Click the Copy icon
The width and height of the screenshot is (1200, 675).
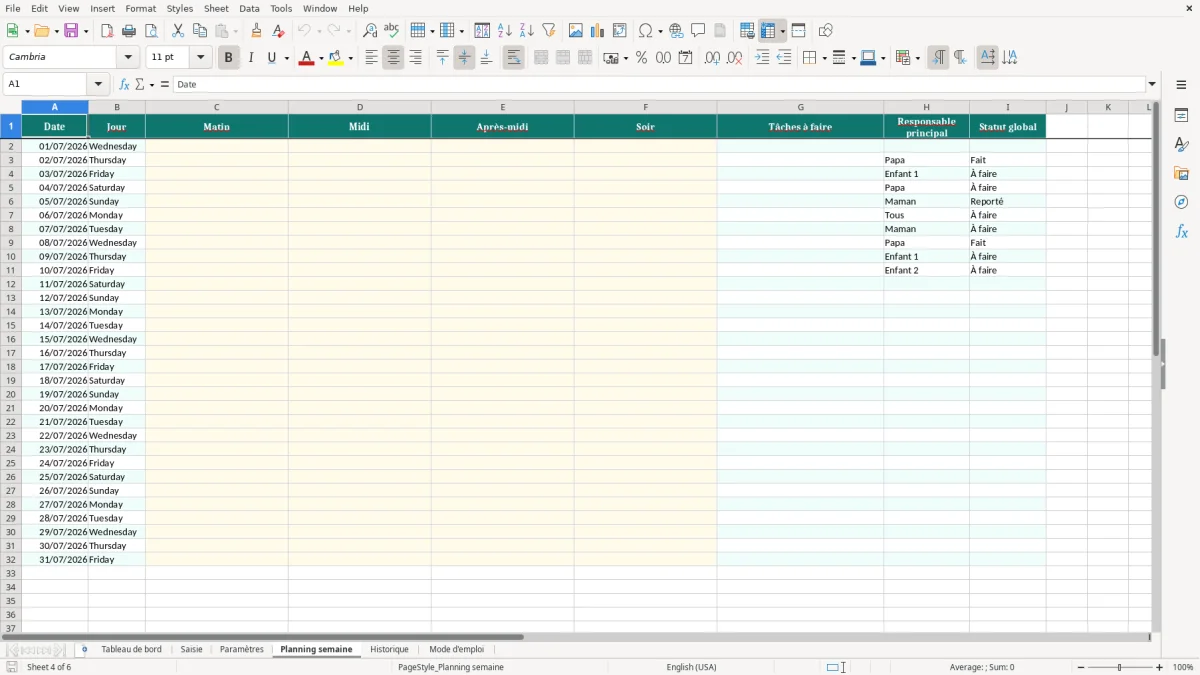tap(200, 31)
